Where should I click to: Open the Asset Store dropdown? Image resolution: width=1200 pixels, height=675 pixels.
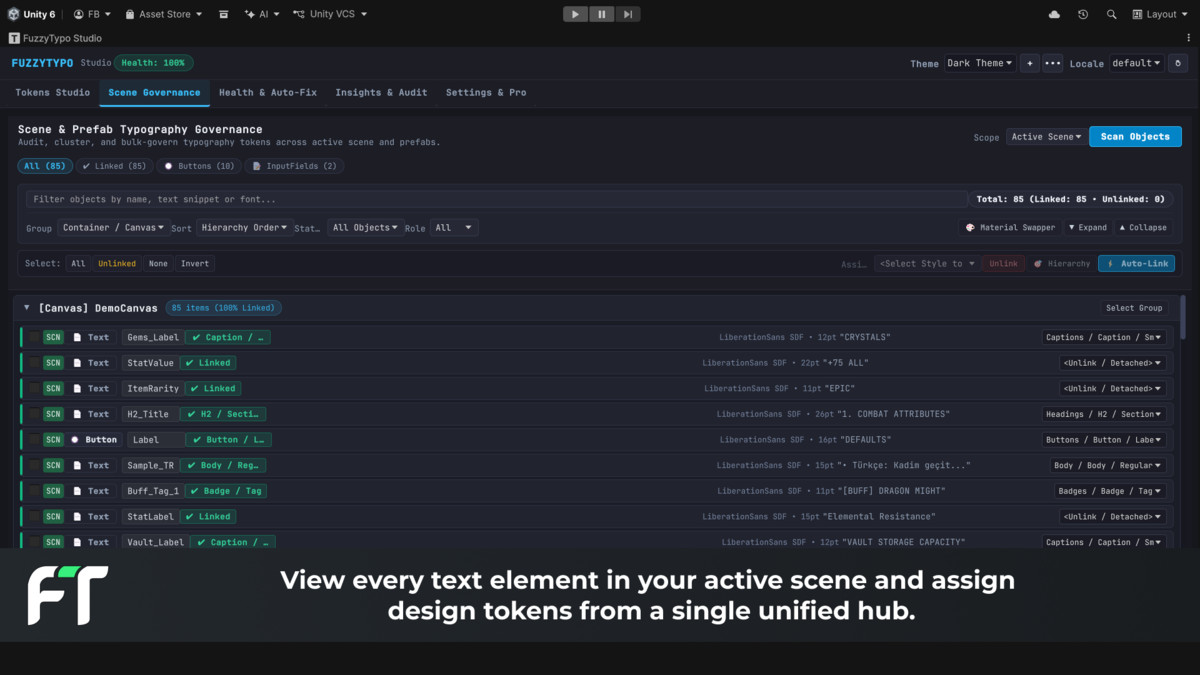pyautogui.click(x=163, y=14)
